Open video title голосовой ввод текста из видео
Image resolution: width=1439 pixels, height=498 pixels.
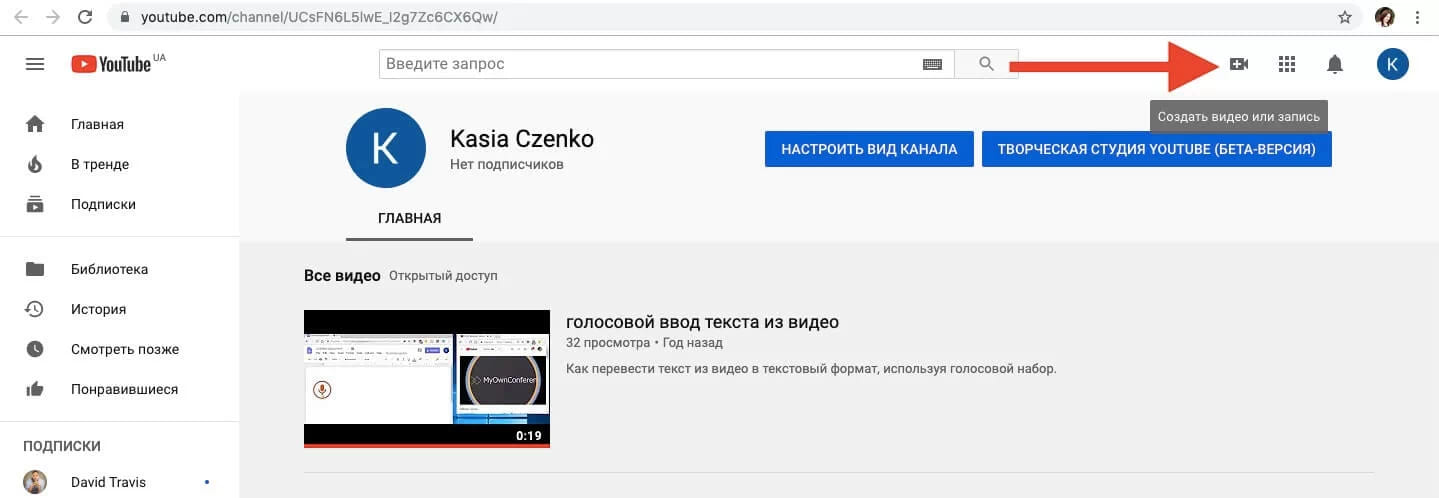[x=702, y=322]
